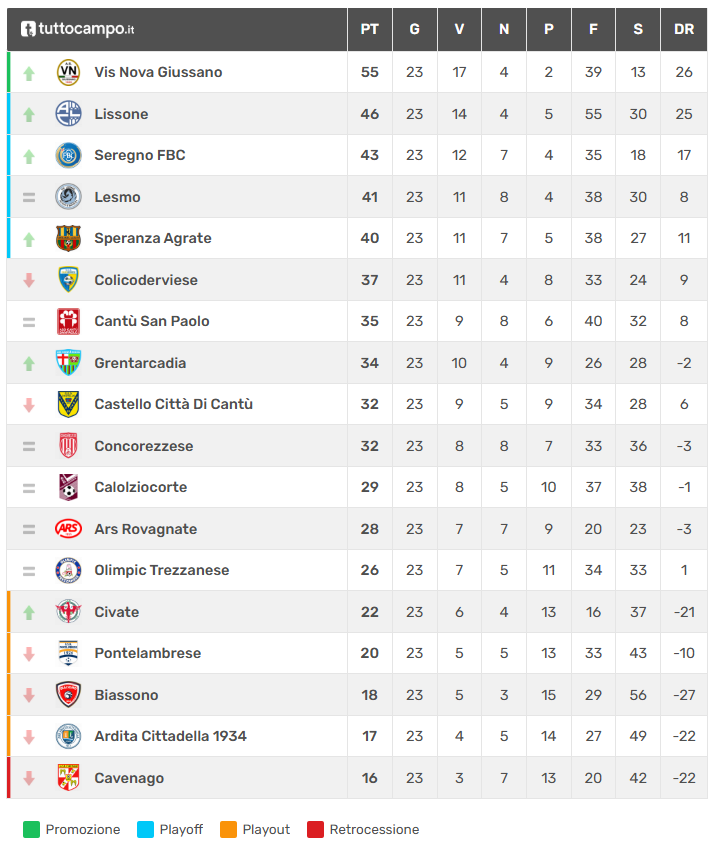722x848 pixels.
Task: Select the Olimpic Trezzanese team name
Action: (x=162, y=570)
